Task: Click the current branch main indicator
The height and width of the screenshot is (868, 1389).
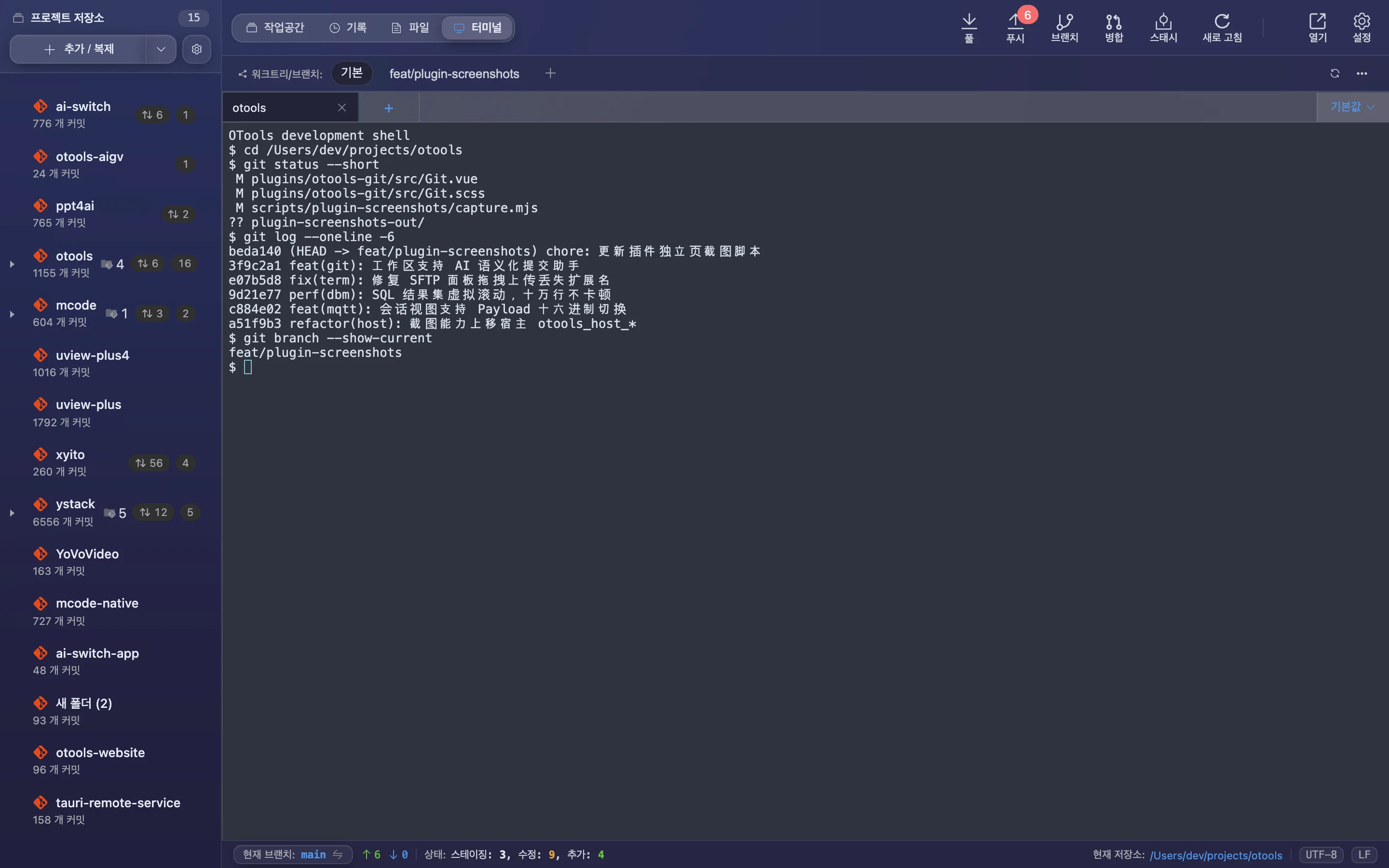Action: tap(293, 854)
